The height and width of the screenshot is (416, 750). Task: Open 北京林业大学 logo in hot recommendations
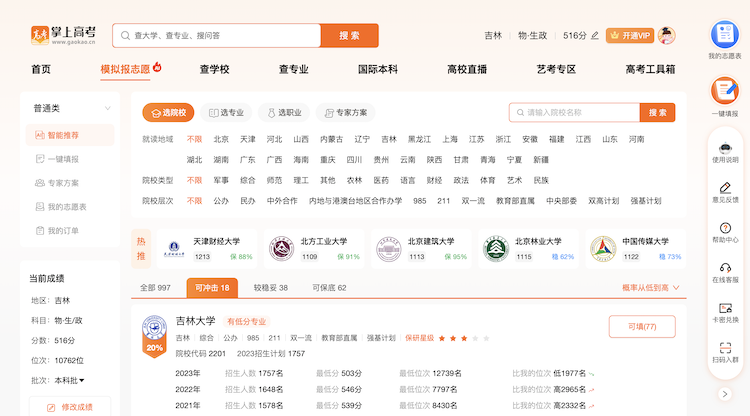coord(496,249)
